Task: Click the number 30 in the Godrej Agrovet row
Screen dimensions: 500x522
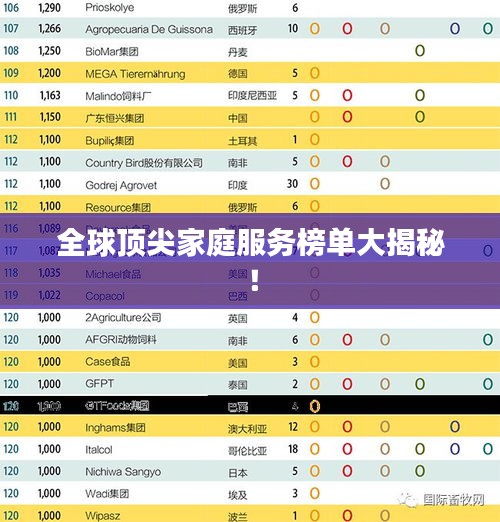Action: [292, 184]
